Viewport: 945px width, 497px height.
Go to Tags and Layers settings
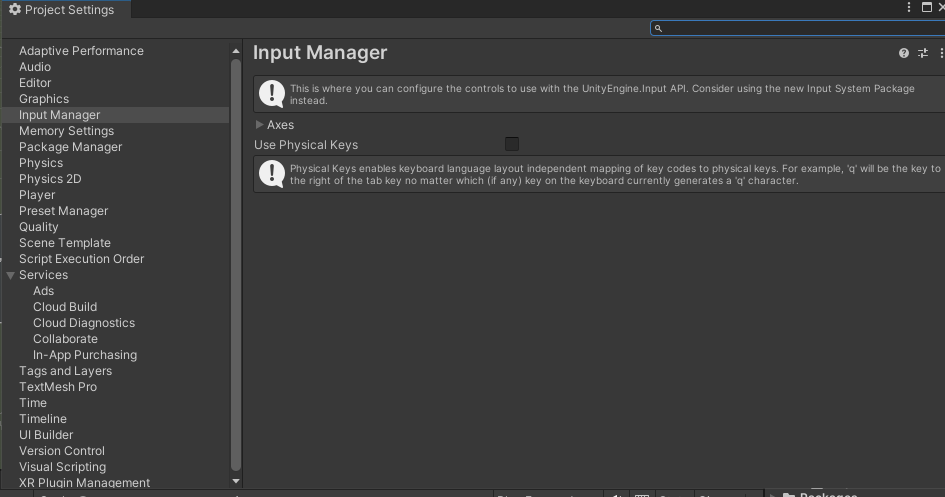(x=65, y=371)
